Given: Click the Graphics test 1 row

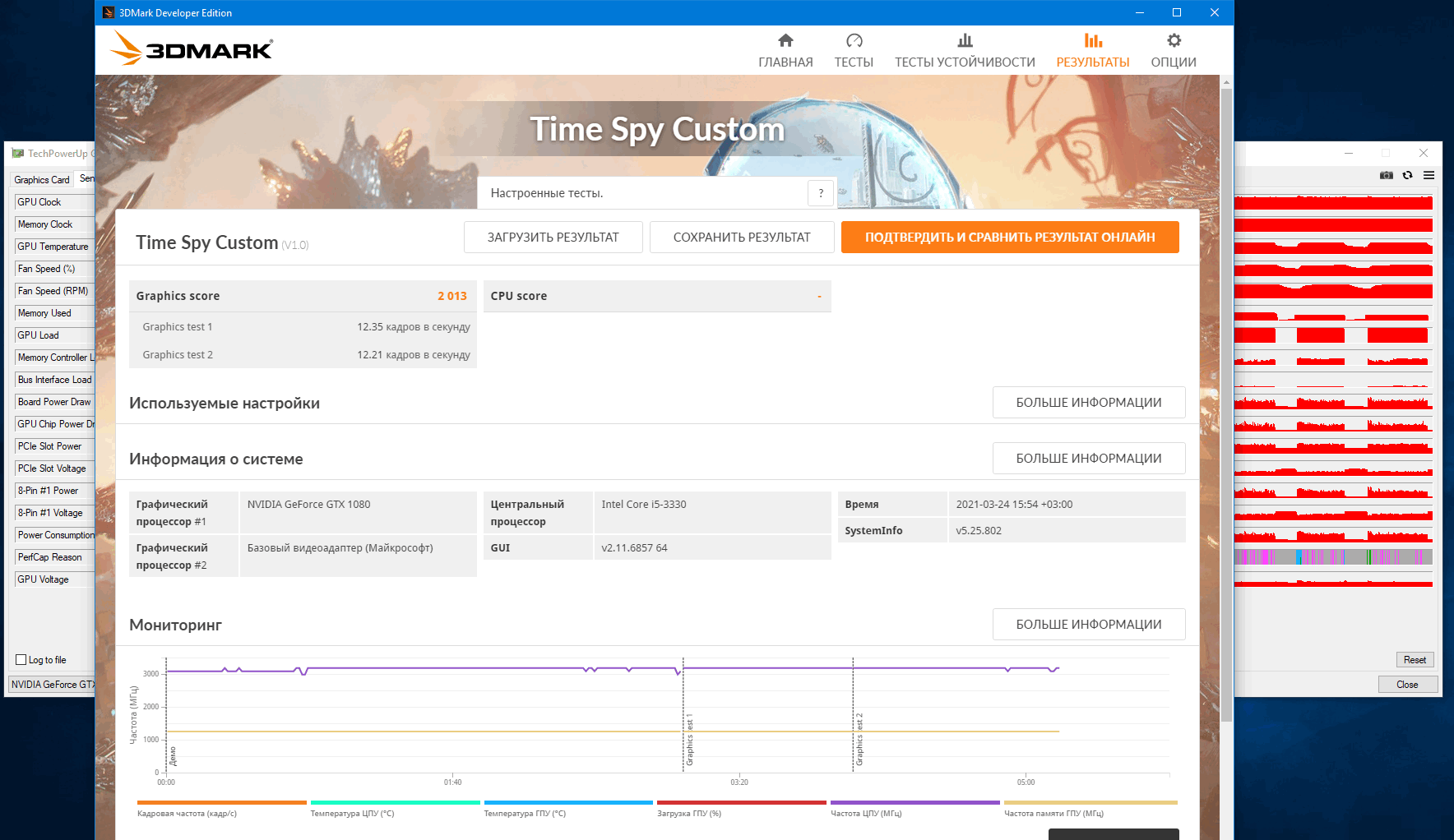Looking at the screenshot, I should tap(303, 326).
